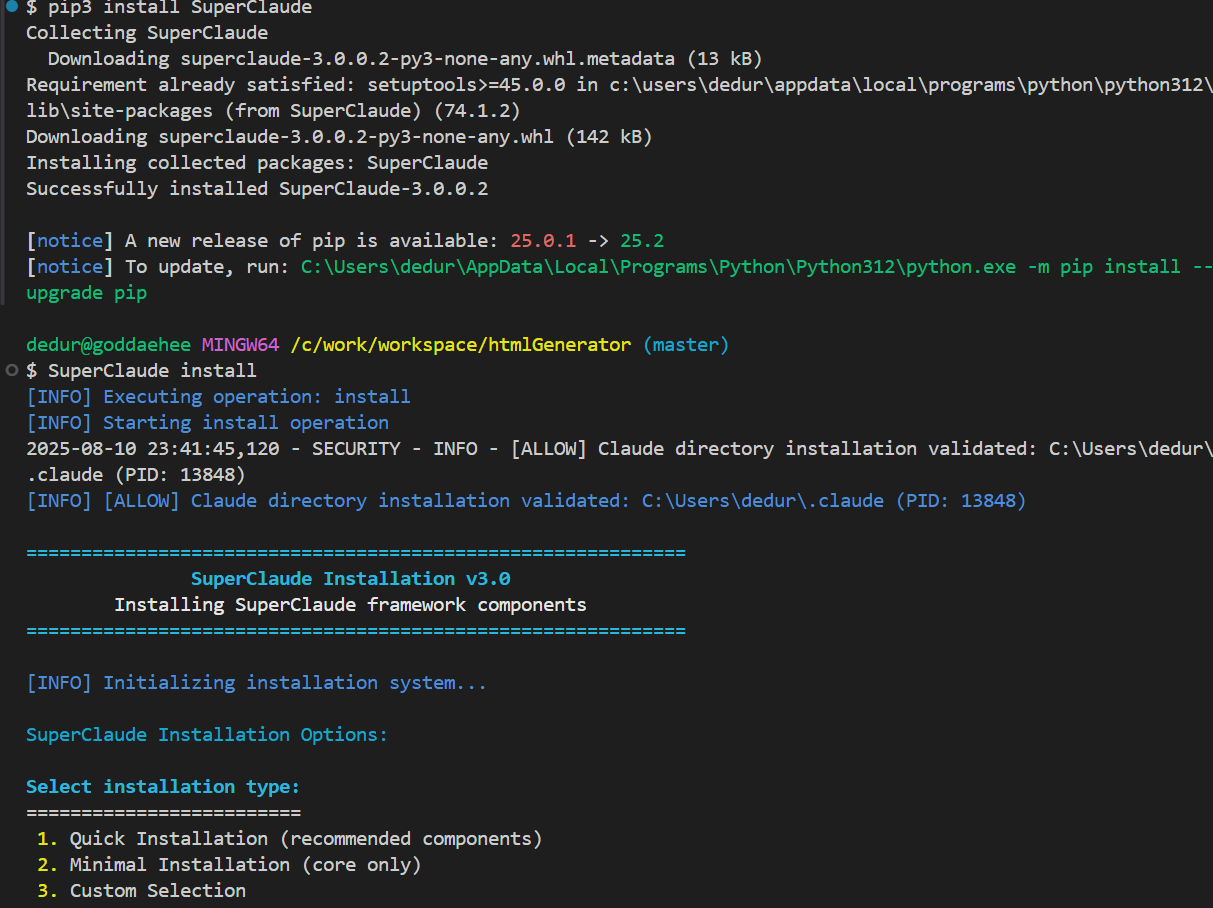Click the any.whl (142 kB) download line
This screenshot has width=1213, height=908.
click(339, 137)
